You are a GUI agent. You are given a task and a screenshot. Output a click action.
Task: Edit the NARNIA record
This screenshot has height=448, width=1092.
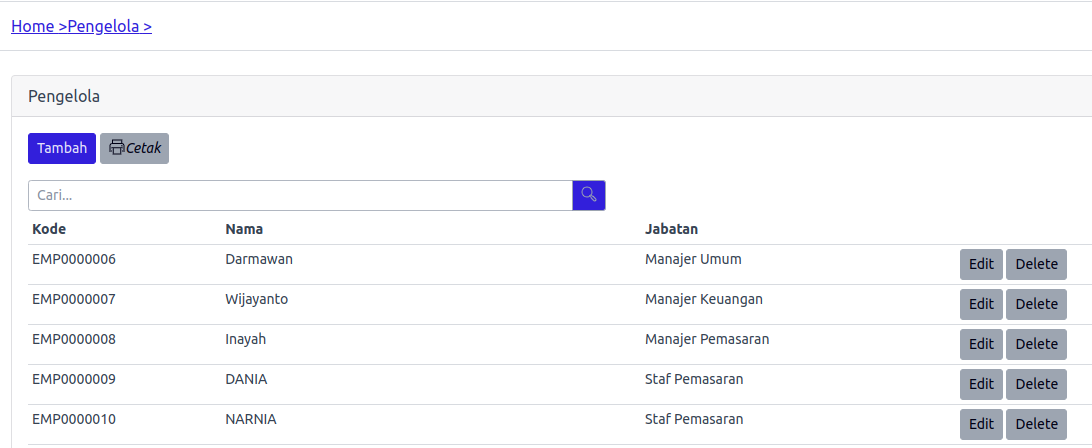point(981,424)
